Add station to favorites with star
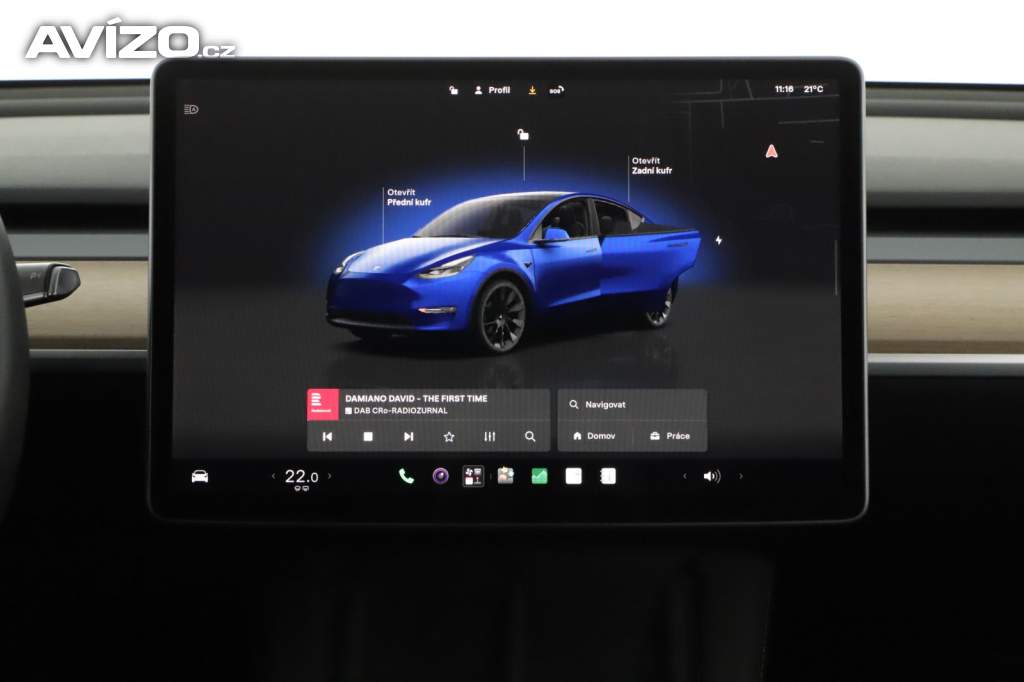 (449, 436)
